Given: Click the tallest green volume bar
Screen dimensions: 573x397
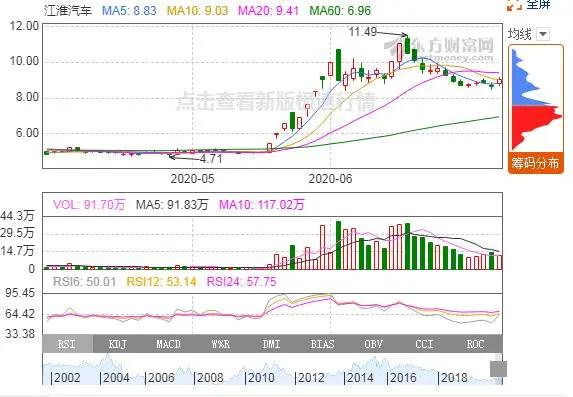Looking at the screenshot, I should tap(338, 245).
